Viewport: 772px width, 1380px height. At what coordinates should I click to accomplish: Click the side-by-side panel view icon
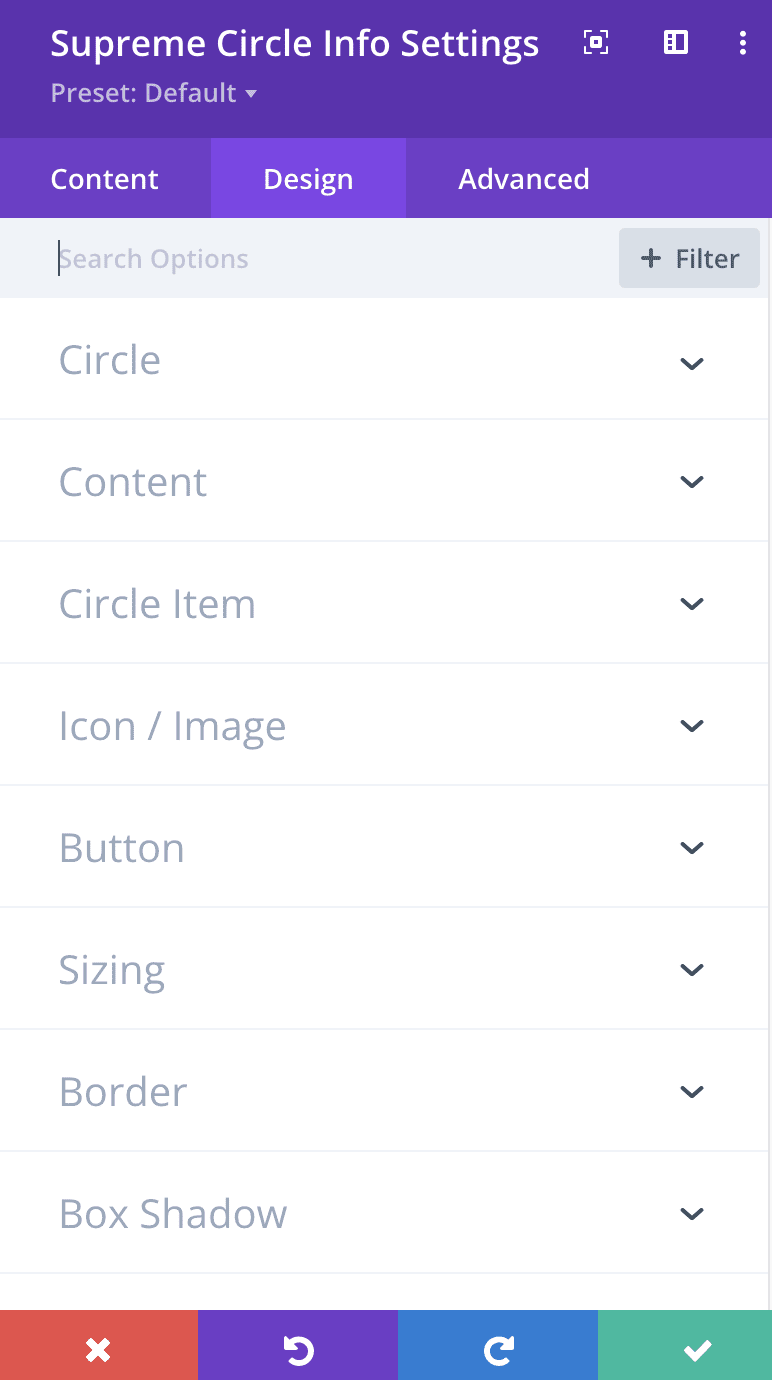click(675, 43)
